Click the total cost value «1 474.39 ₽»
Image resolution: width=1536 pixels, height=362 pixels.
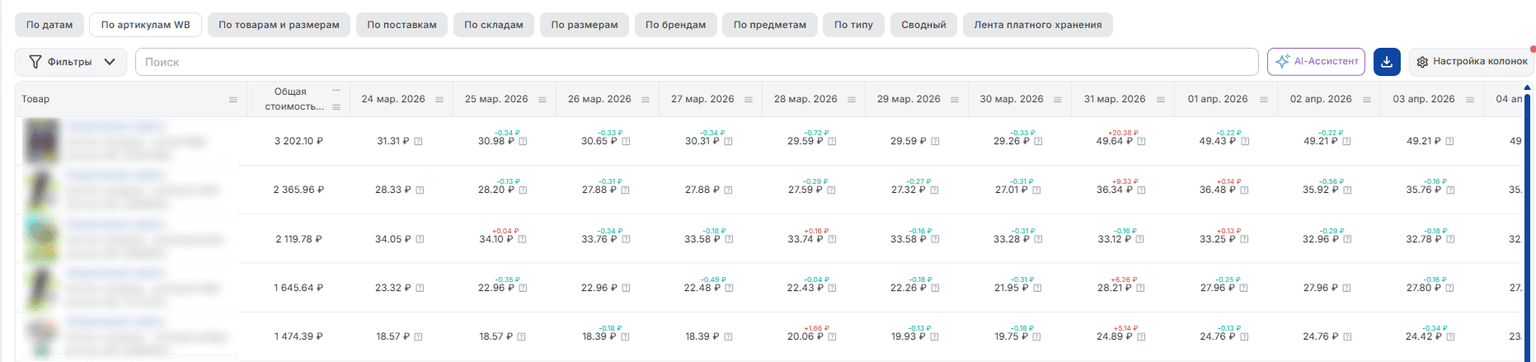[x=298, y=338]
